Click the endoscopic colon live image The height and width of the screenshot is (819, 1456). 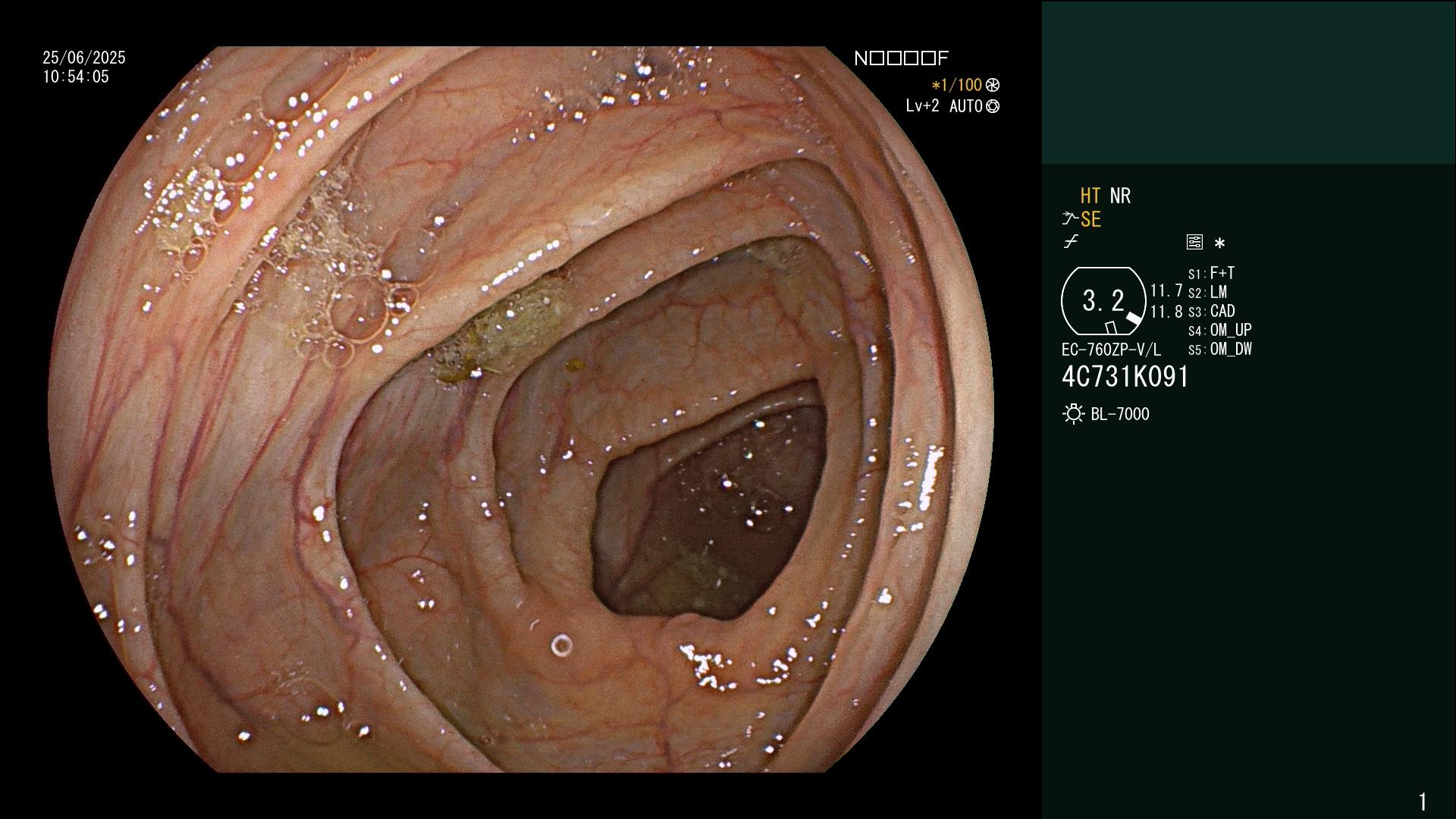[x=520, y=409]
